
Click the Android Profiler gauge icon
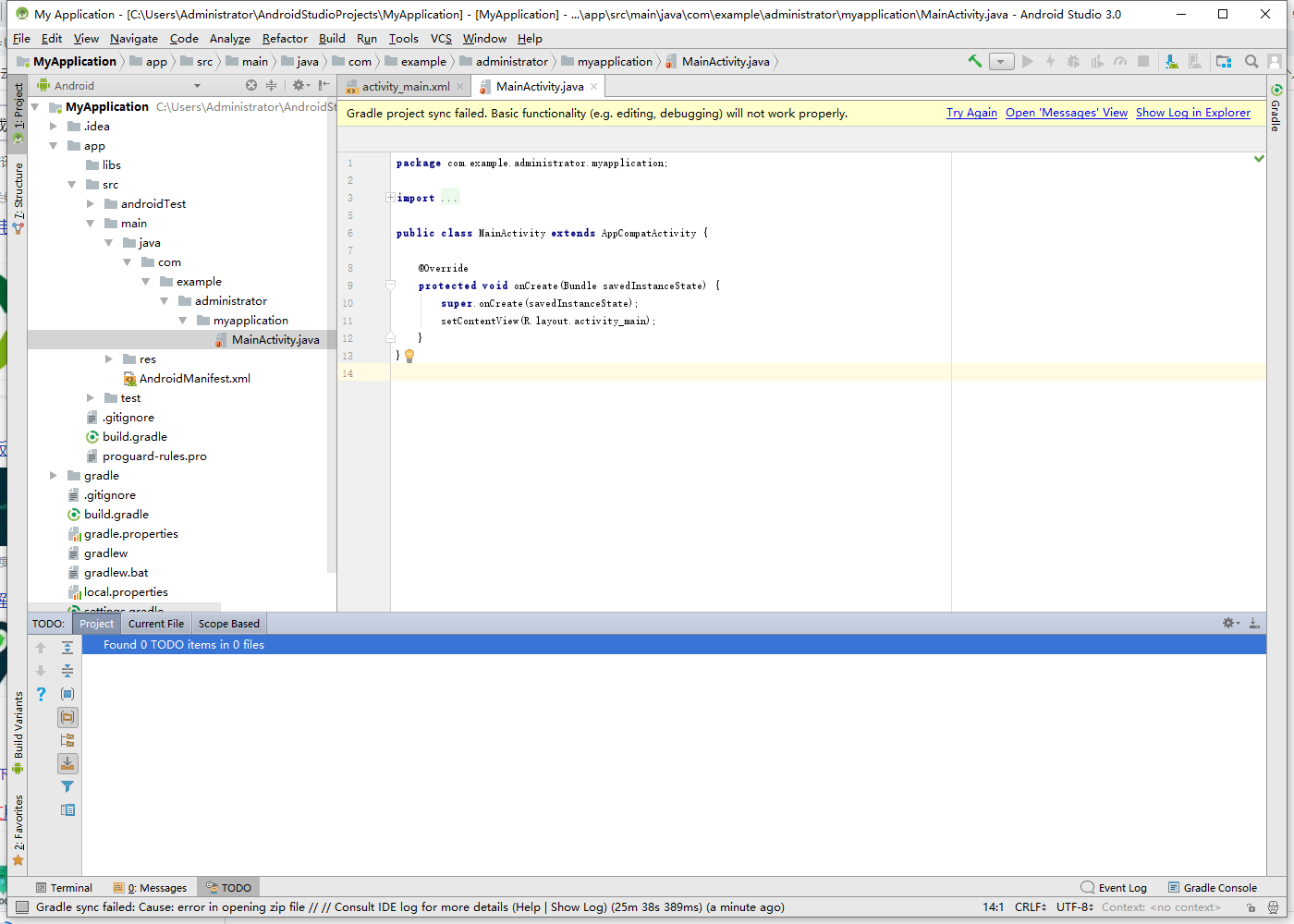[1120, 61]
